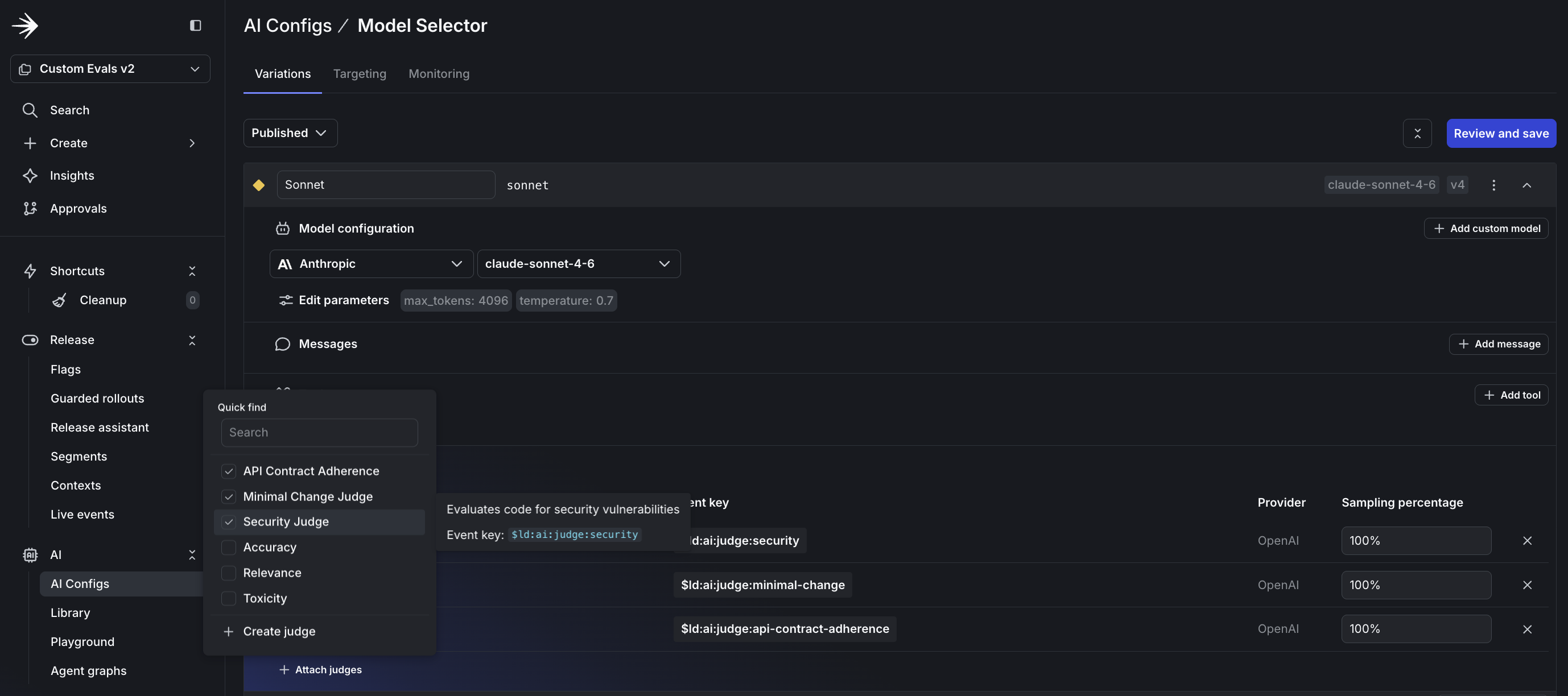Open the Anthropic provider dropdown
Screen dimensions: 1568x696
pos(371,263)
